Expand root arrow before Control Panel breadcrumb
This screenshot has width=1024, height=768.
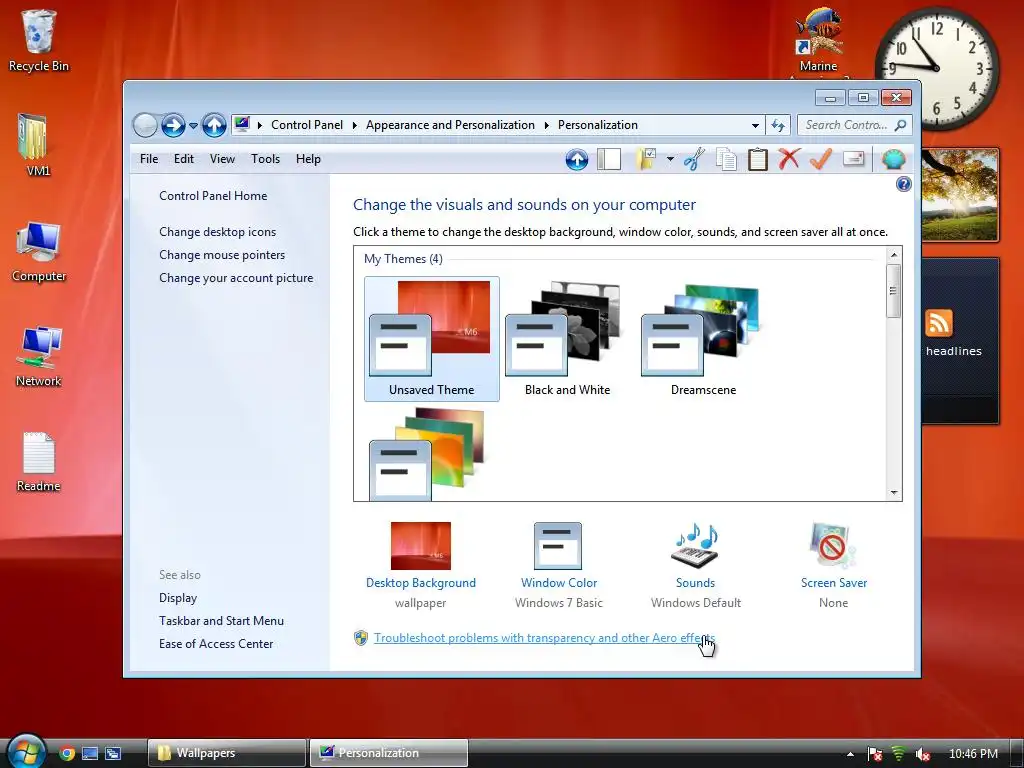click(x=260, y=125)
